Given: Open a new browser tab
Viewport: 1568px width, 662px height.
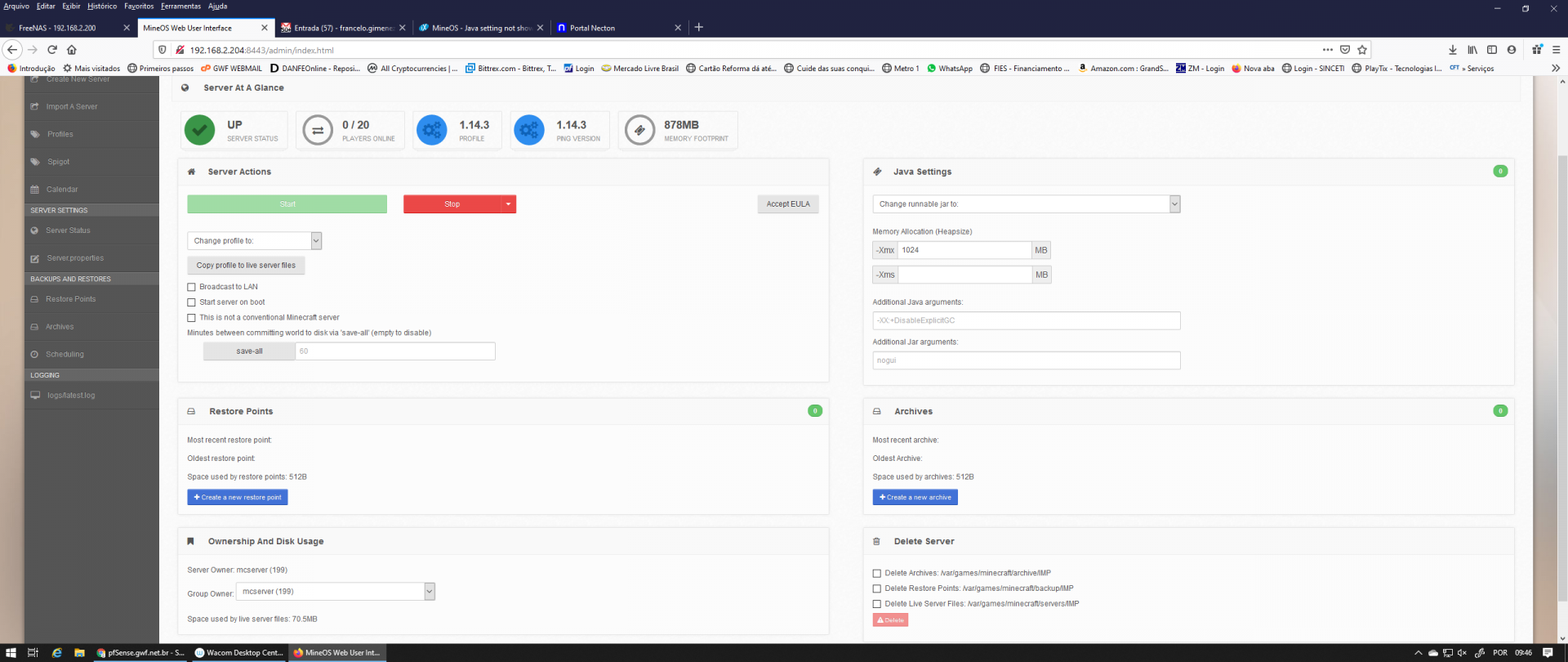Looking at the screenshot, I should [x=698, y=27].
